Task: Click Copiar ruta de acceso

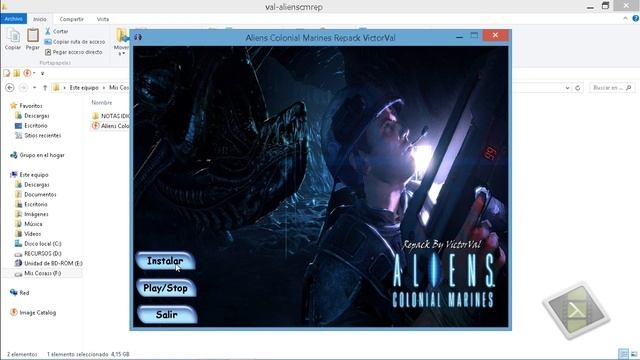Action: pyautogui.click(x=75, y=42)
